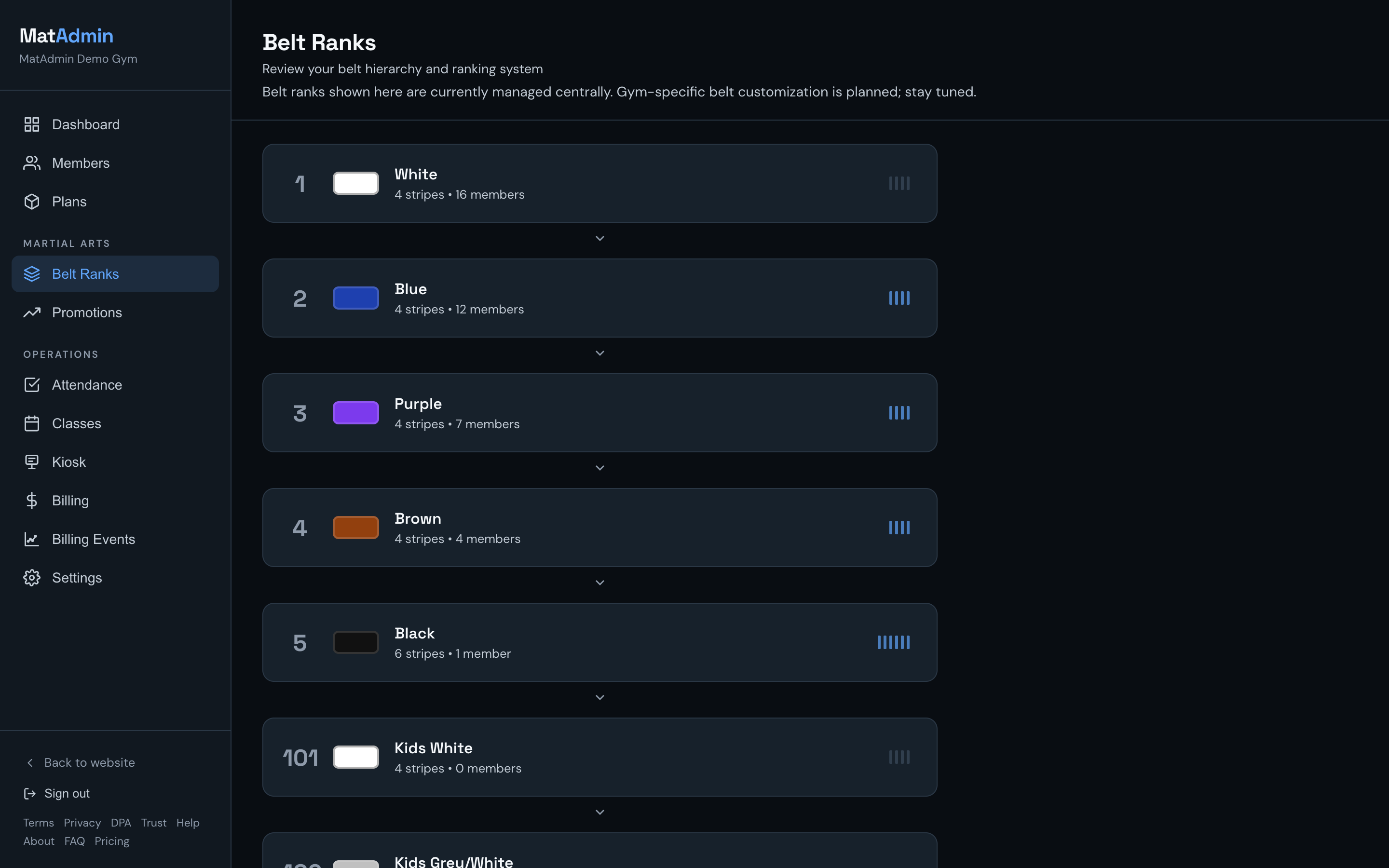Open the Settings gear icon
This screenshot has width=1389, height=868.
coord(31,578)
